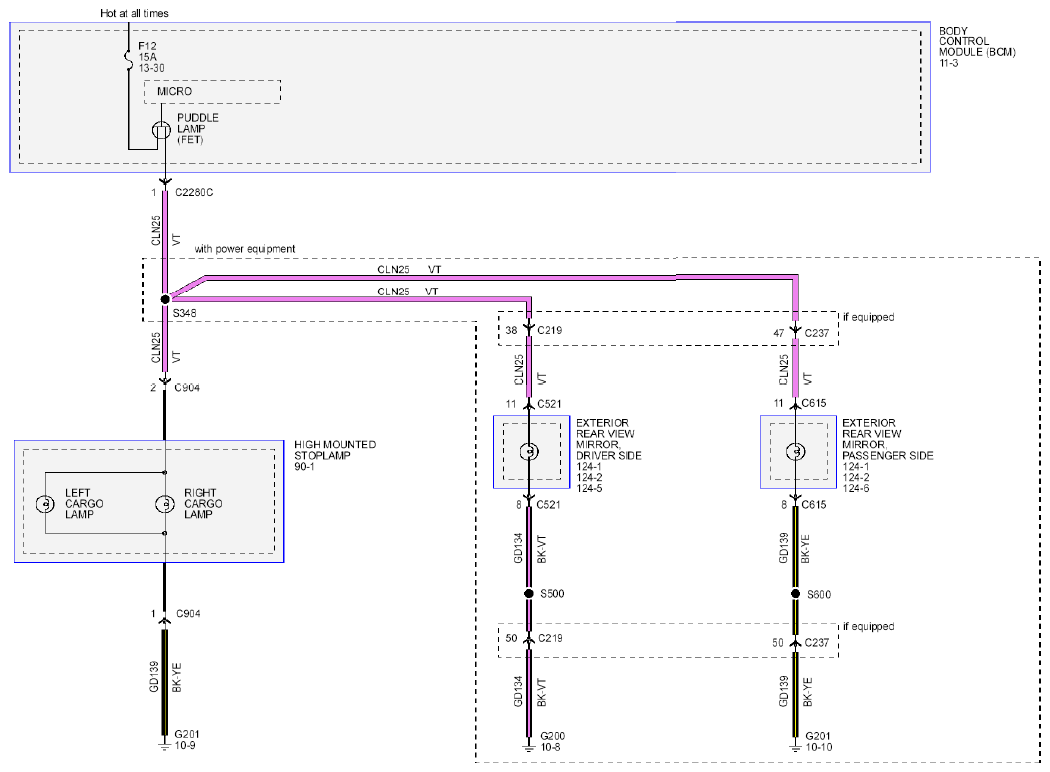Click 'CLN25 VT' label on uppermost horizontal wire
Viewport: 1050px width, 772px height.
point(409,269)
